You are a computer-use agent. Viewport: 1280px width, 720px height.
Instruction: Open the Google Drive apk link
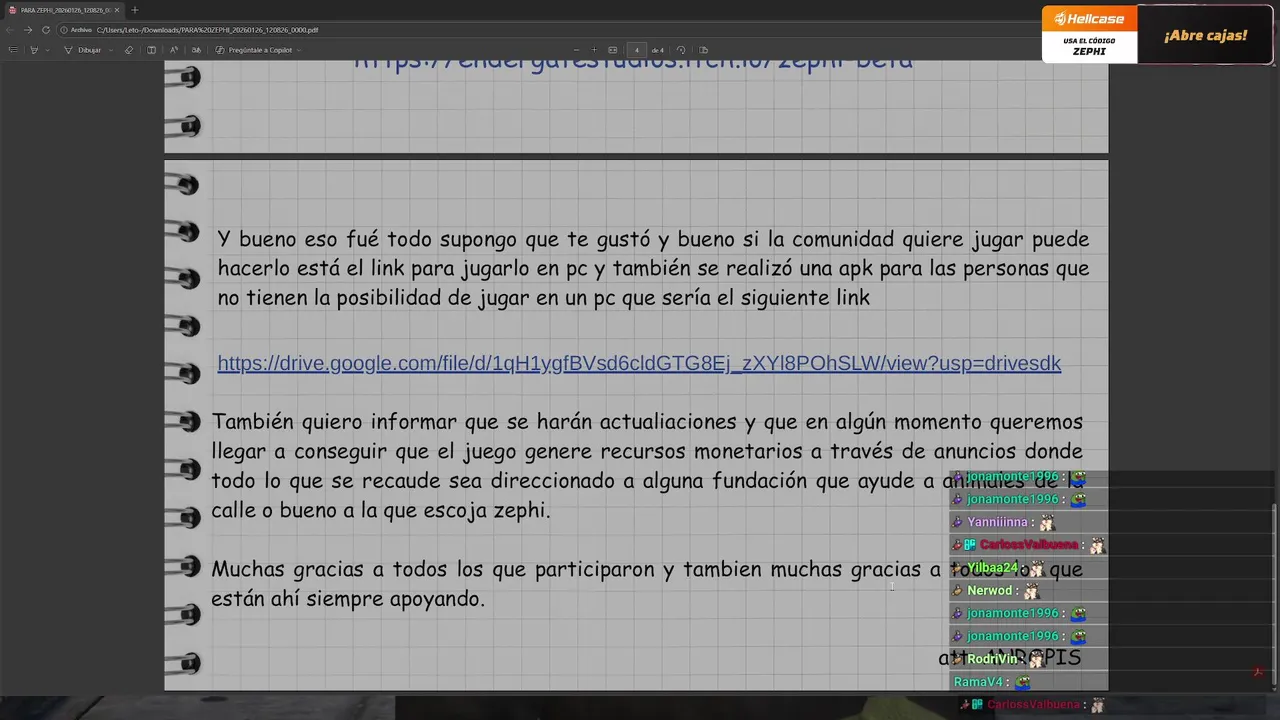coord(639,363)
